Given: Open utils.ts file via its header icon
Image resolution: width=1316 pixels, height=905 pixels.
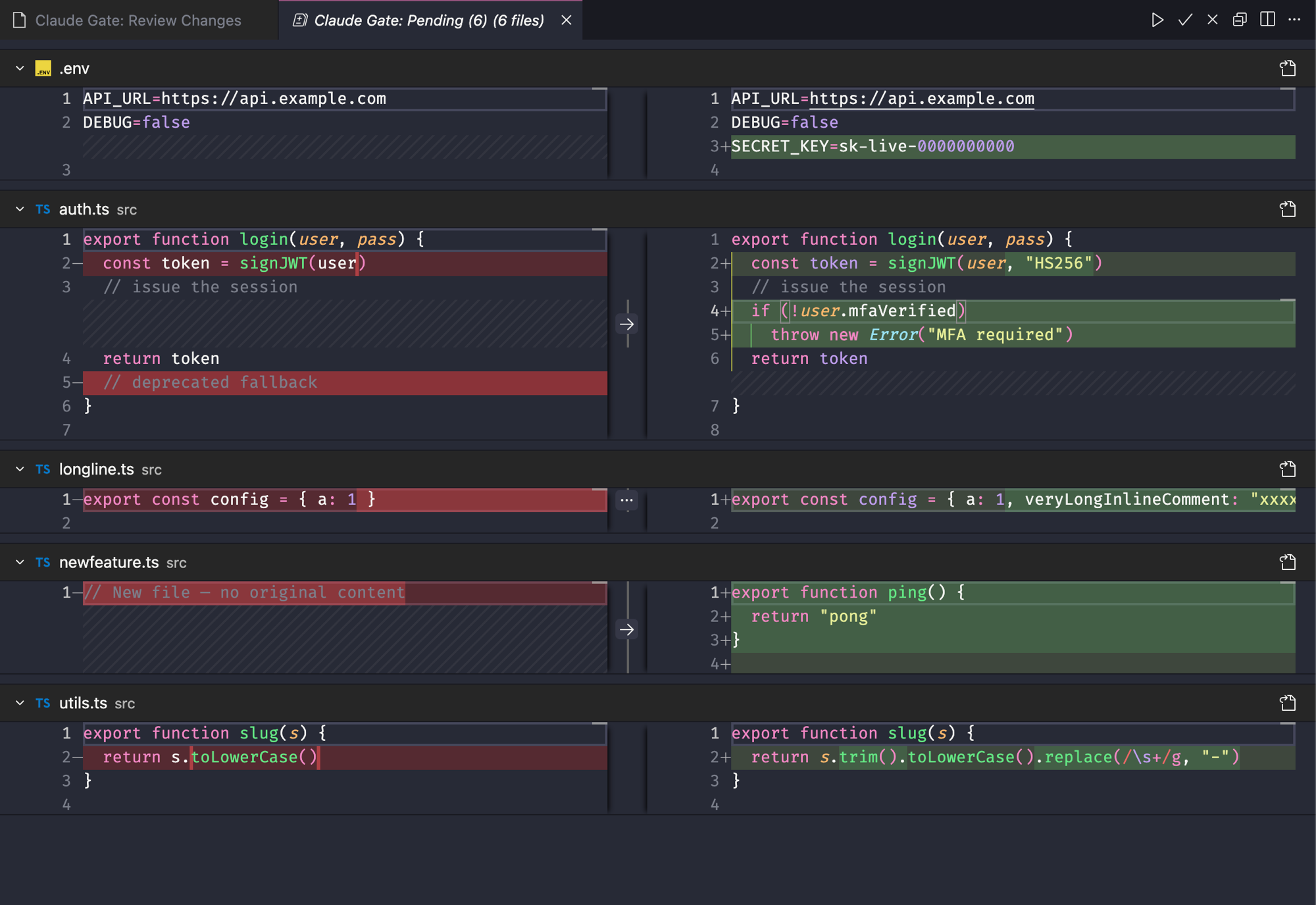Looking at the screenshot, I should pyautogui.click(x=1288, y=703).
